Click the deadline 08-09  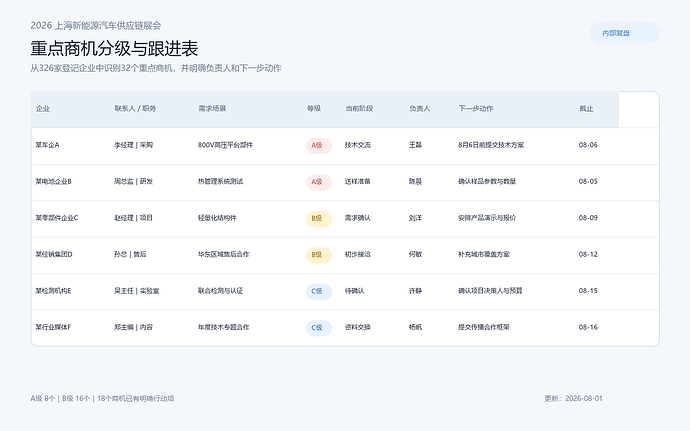(588, 218)
